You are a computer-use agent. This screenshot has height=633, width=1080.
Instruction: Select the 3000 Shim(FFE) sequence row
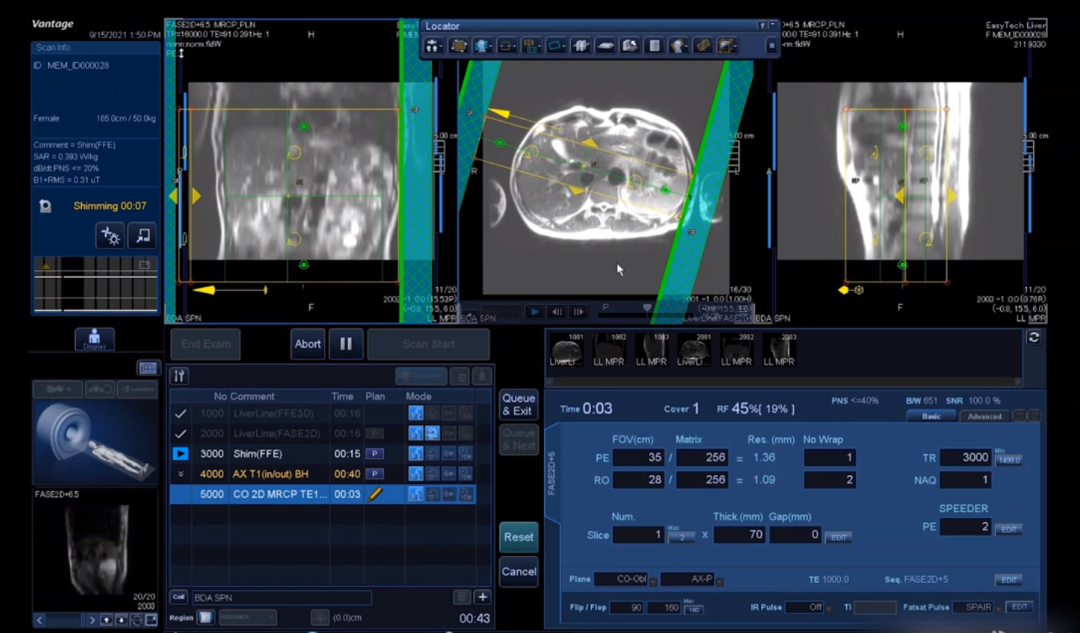[x=322, y=453]
